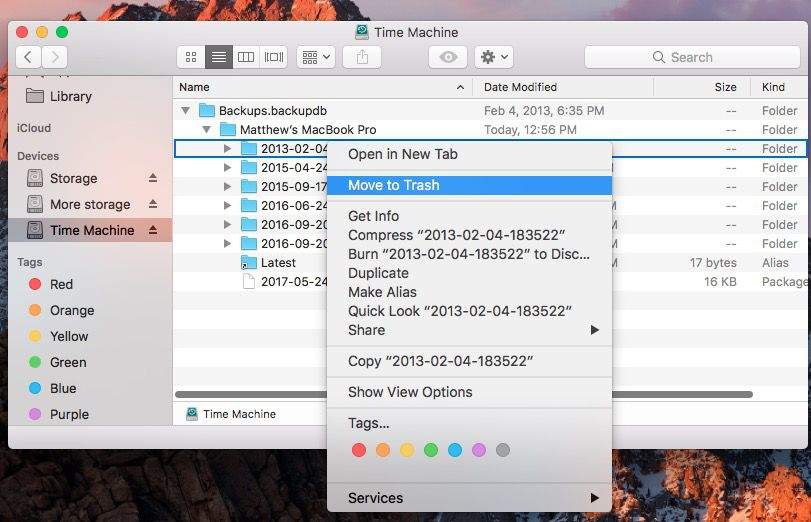The height and width of the screenshot is (522, 811).
Task: Open the Services submenu
Action: [470, 498]
